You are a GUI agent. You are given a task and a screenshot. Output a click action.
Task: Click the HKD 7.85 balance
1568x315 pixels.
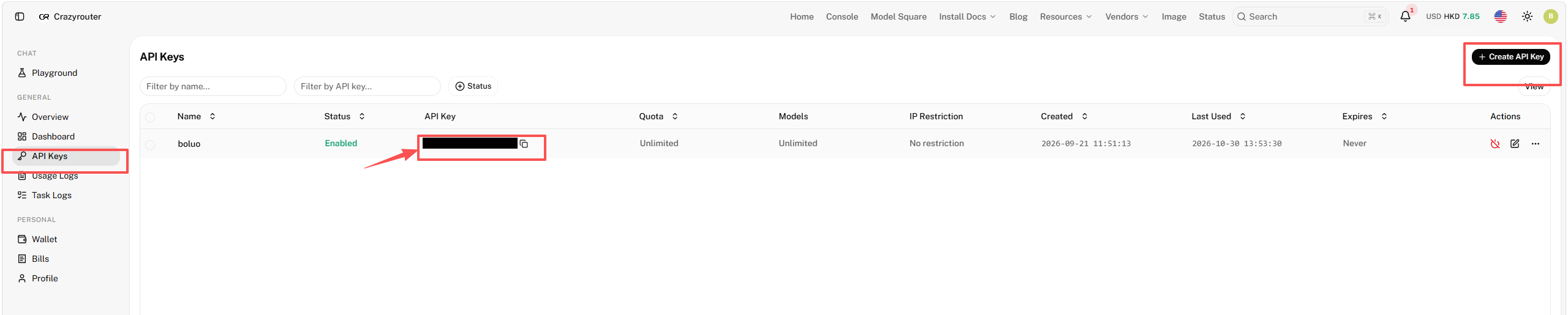[1461, 17]
